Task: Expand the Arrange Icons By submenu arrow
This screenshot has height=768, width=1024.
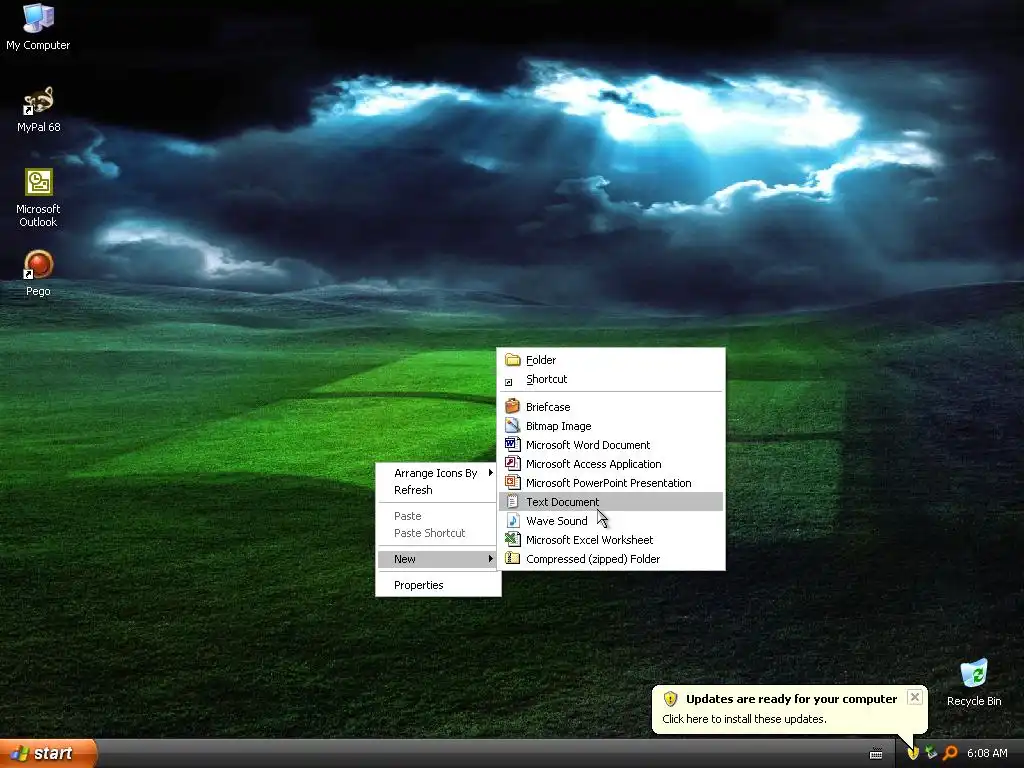Action: tap(490, 472)
